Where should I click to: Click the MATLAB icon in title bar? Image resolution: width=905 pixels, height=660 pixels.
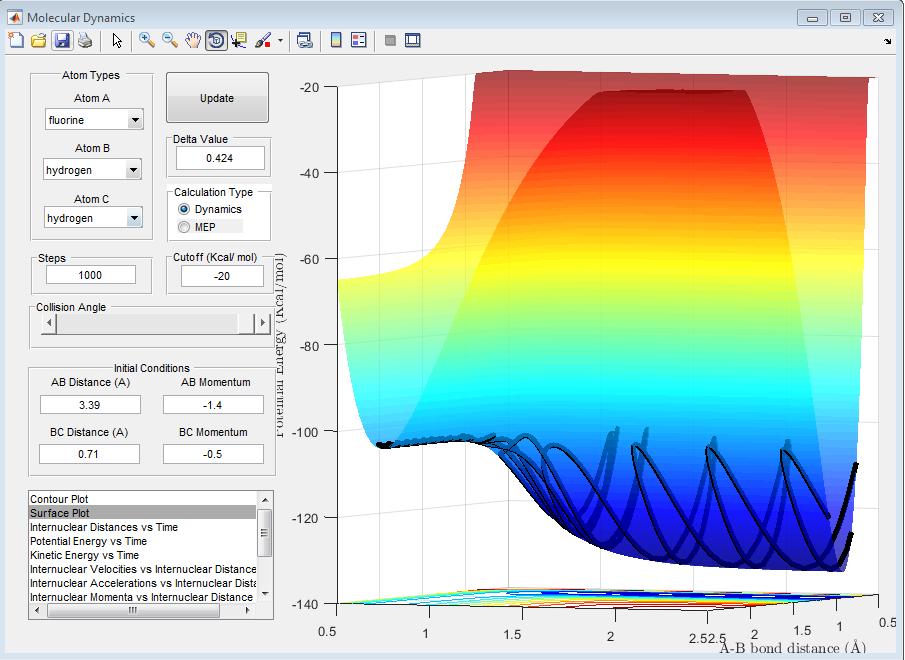14,17
